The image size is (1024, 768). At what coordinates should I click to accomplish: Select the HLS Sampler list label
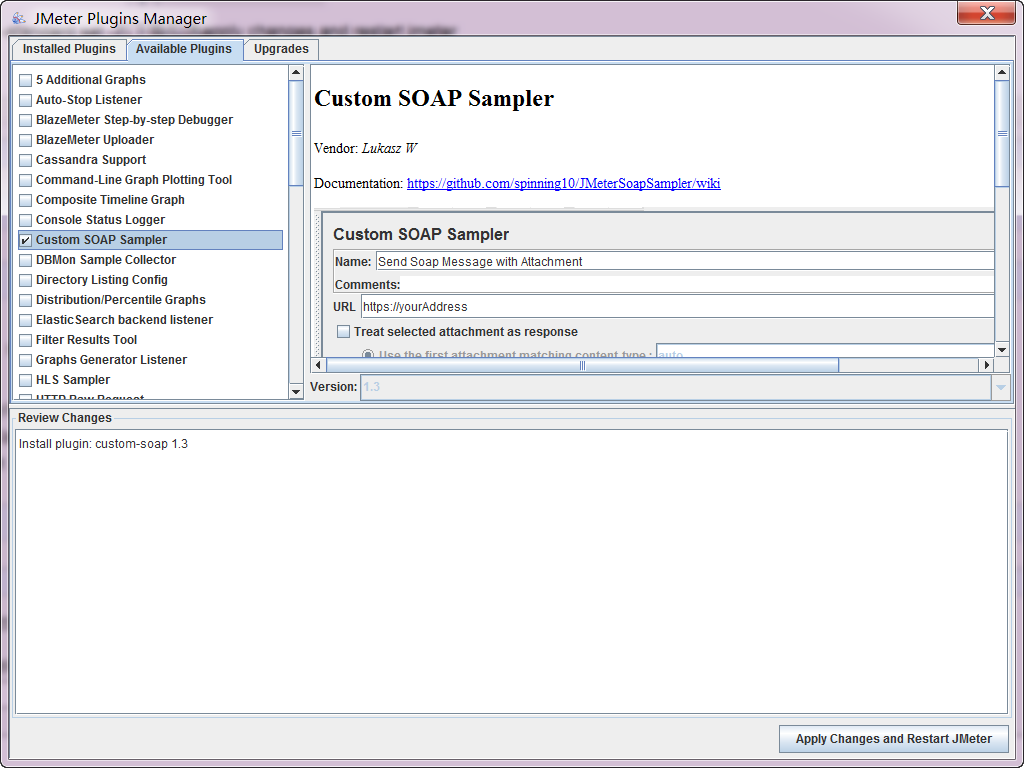click(x=72, y=380)
